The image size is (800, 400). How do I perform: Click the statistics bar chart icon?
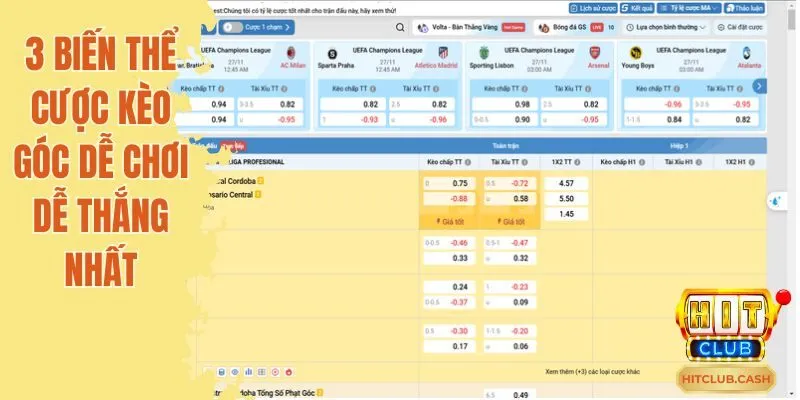pos(249,370)
